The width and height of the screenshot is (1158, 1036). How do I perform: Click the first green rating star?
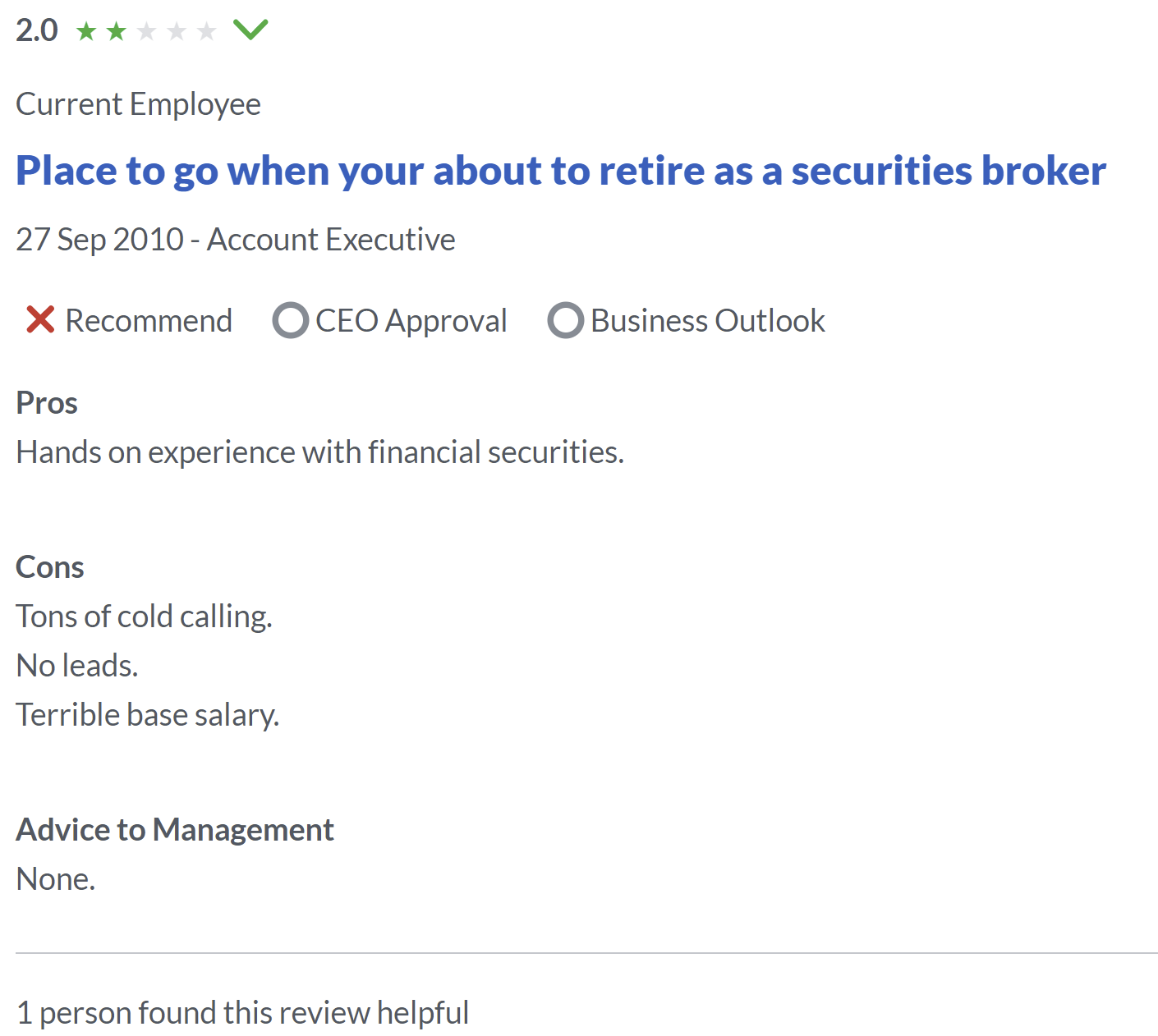click(86, 31)
